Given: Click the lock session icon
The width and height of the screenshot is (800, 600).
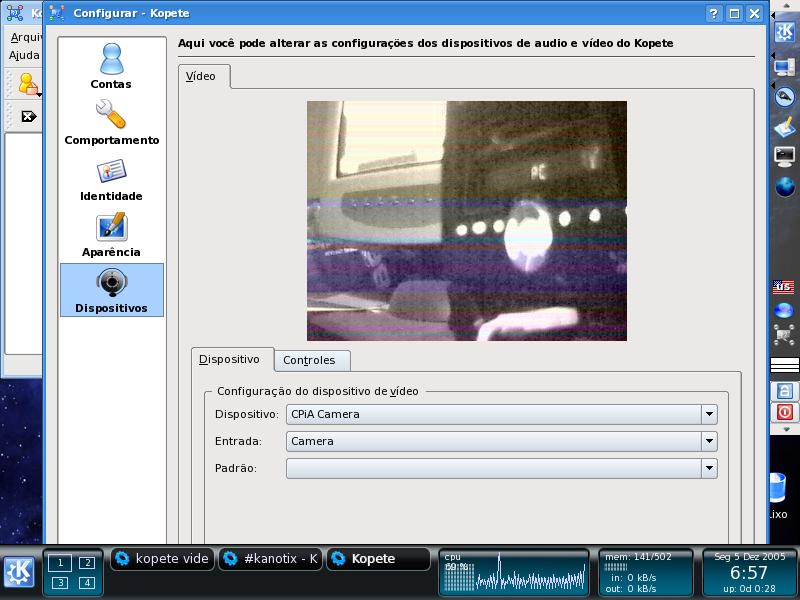Looking at the screenshot, I should (x=785, y=391).
